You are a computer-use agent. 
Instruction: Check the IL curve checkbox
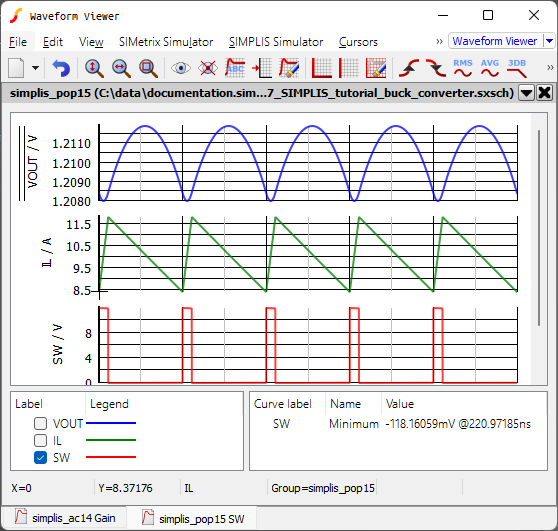coord(40,440)
